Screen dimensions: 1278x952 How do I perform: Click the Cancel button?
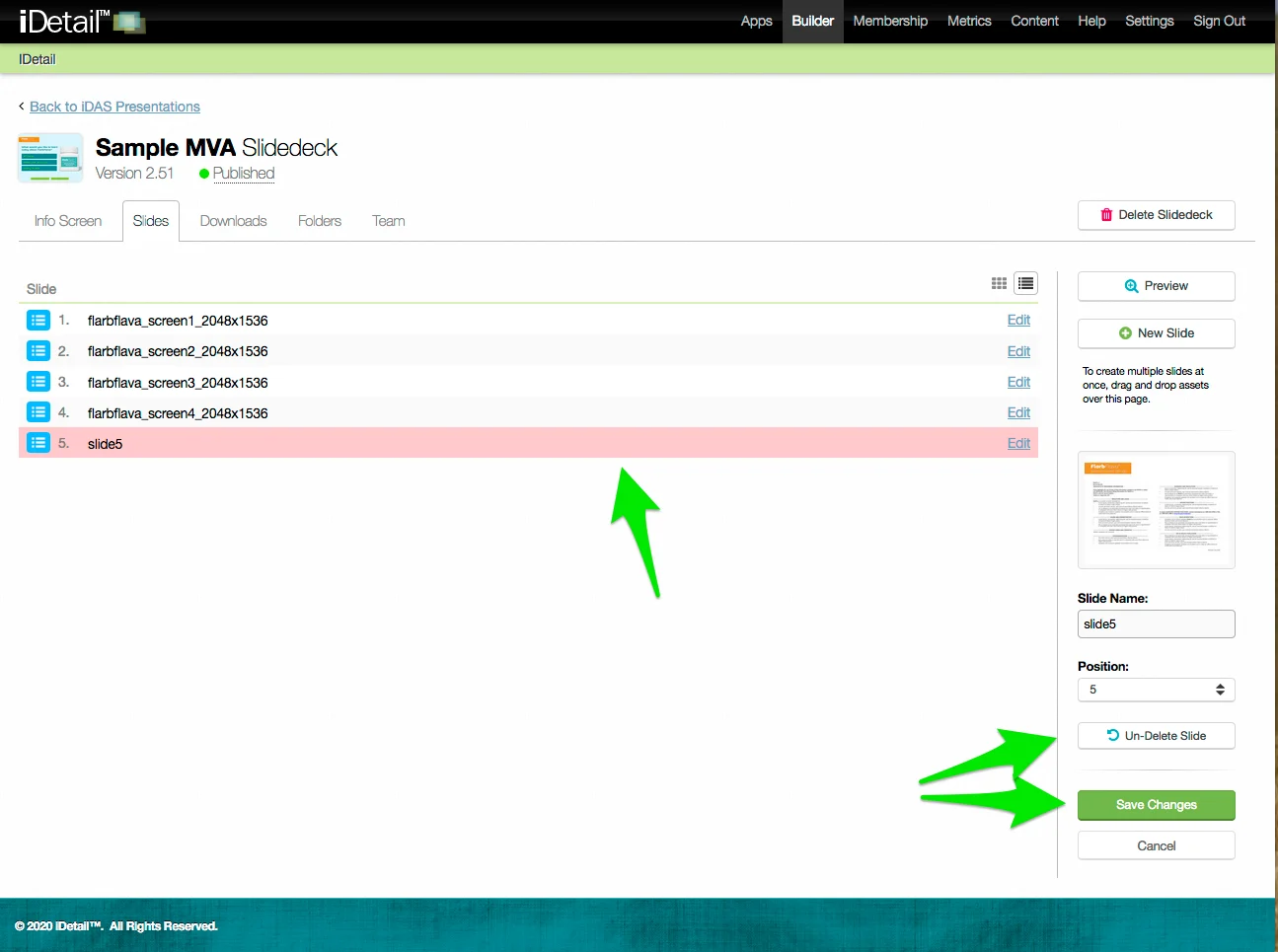[x=1157, y=845]
